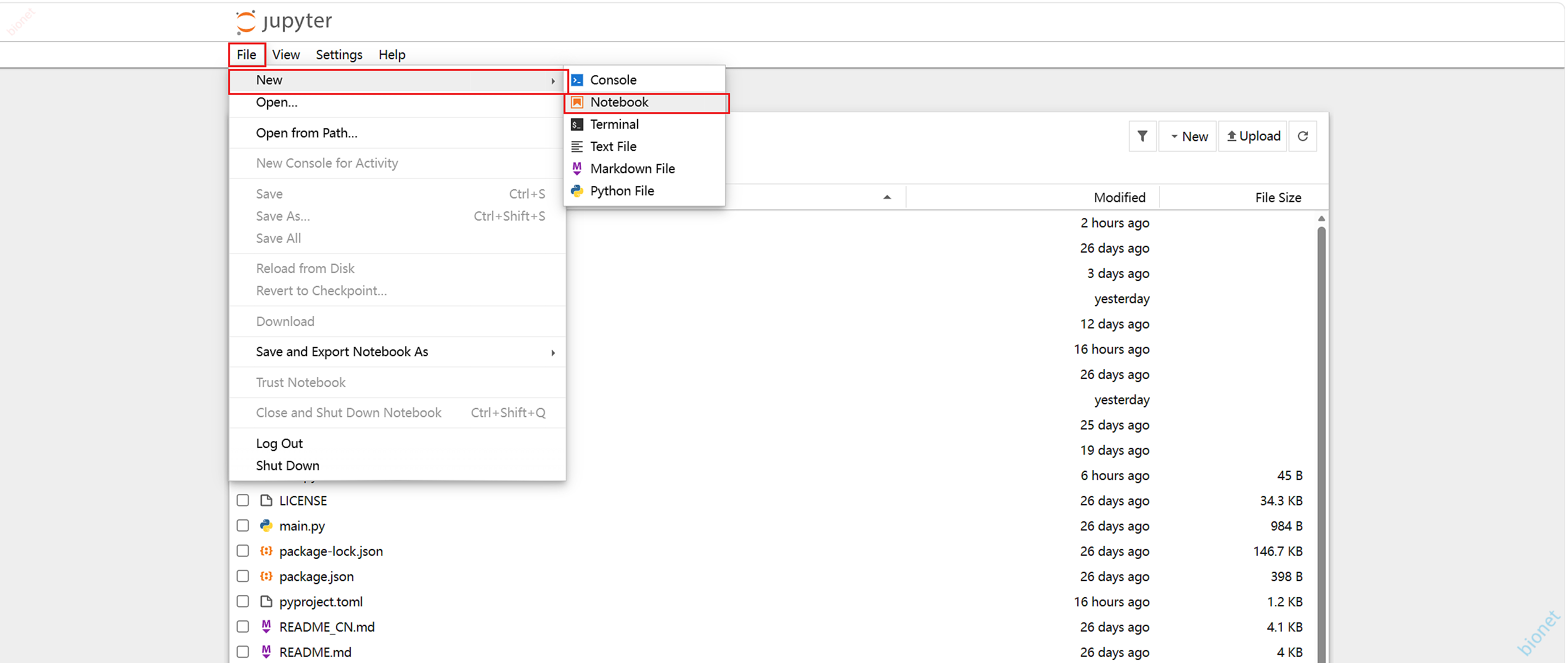The width and height of the screenshot is (1568, 663).
Task: Click the Python File logo icon
Action: (577, 191)
